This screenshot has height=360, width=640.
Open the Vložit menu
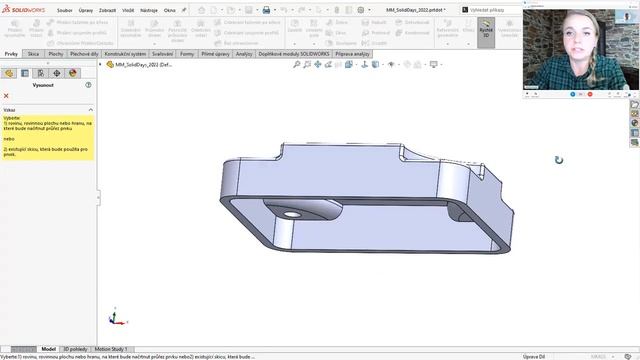point(128,10)
